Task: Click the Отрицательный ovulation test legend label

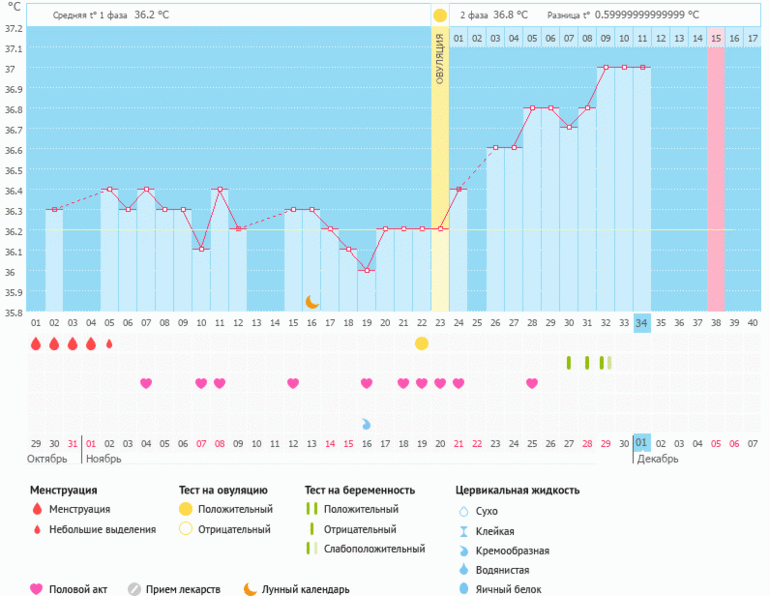Action: 235,529
